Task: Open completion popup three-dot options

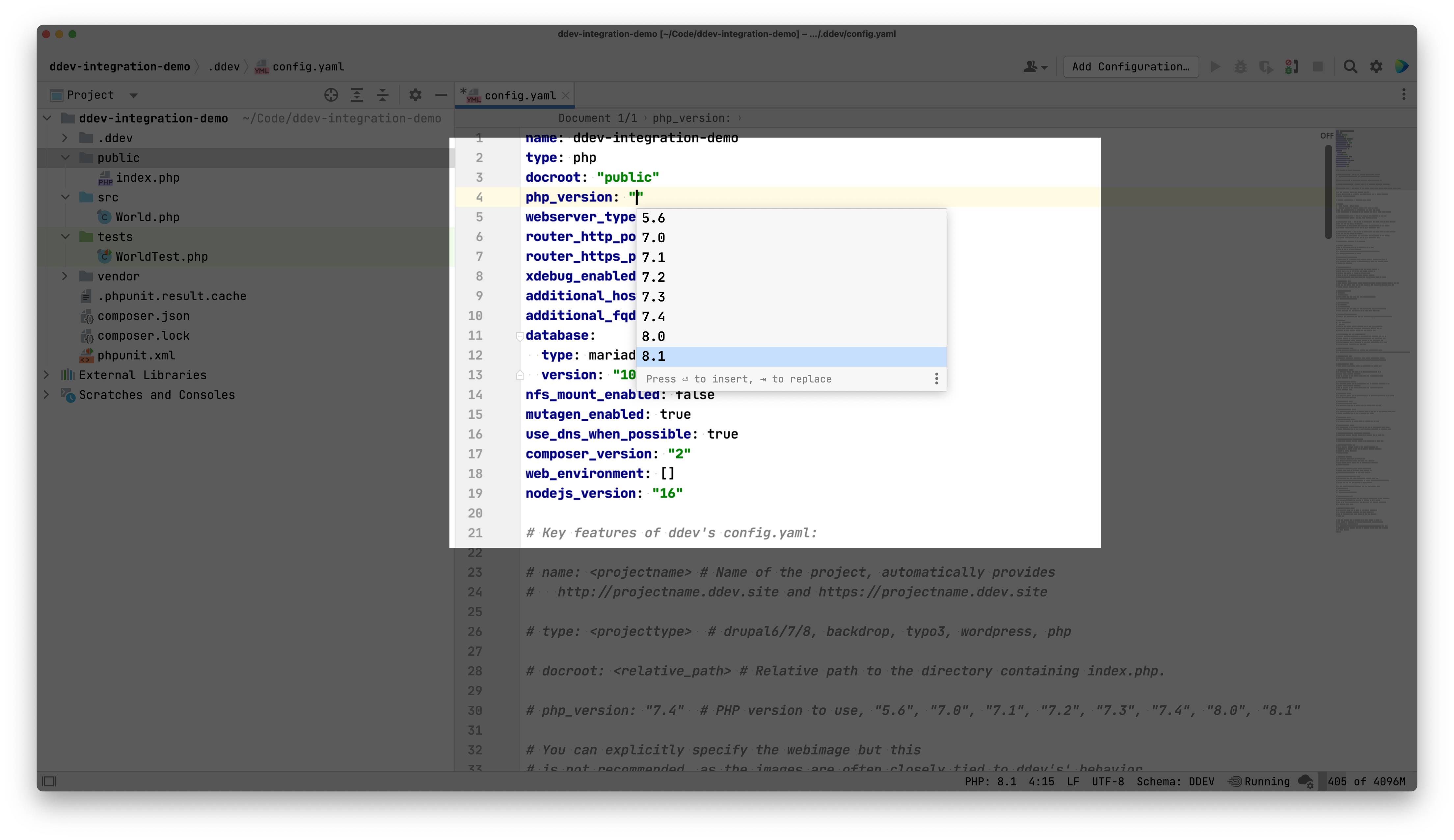Action: tap(936, 379)
